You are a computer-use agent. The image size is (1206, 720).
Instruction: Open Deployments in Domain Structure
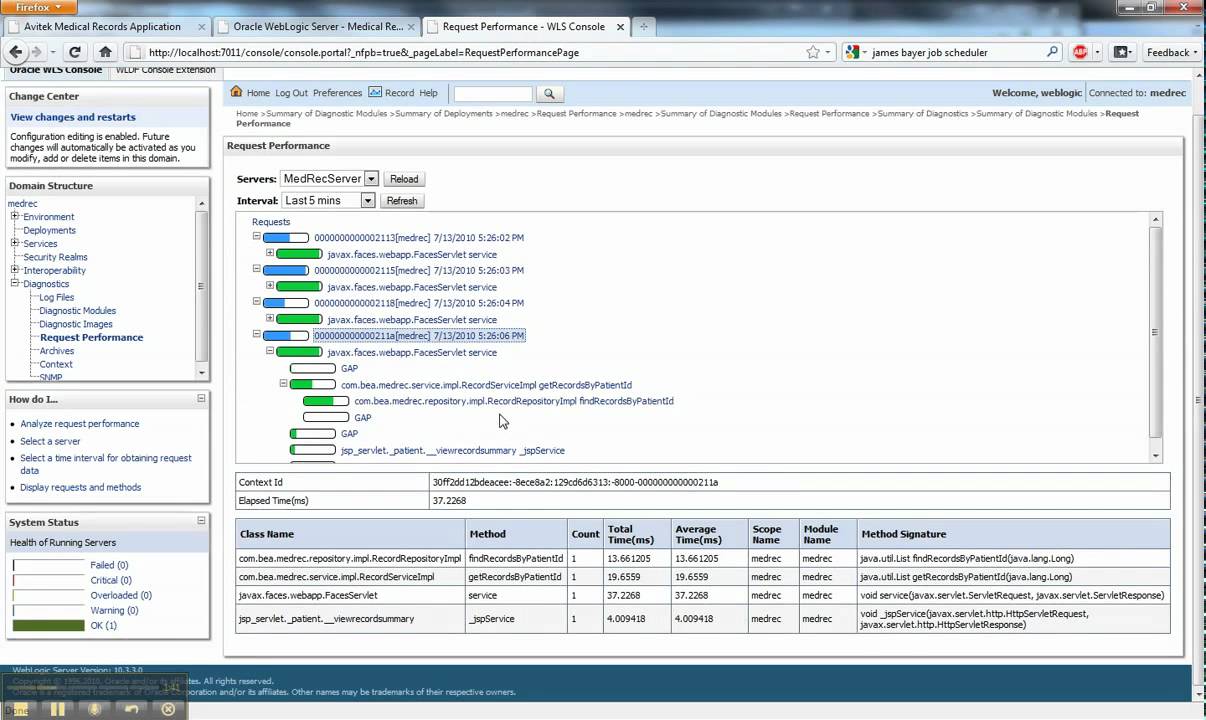tap(49, 230)
